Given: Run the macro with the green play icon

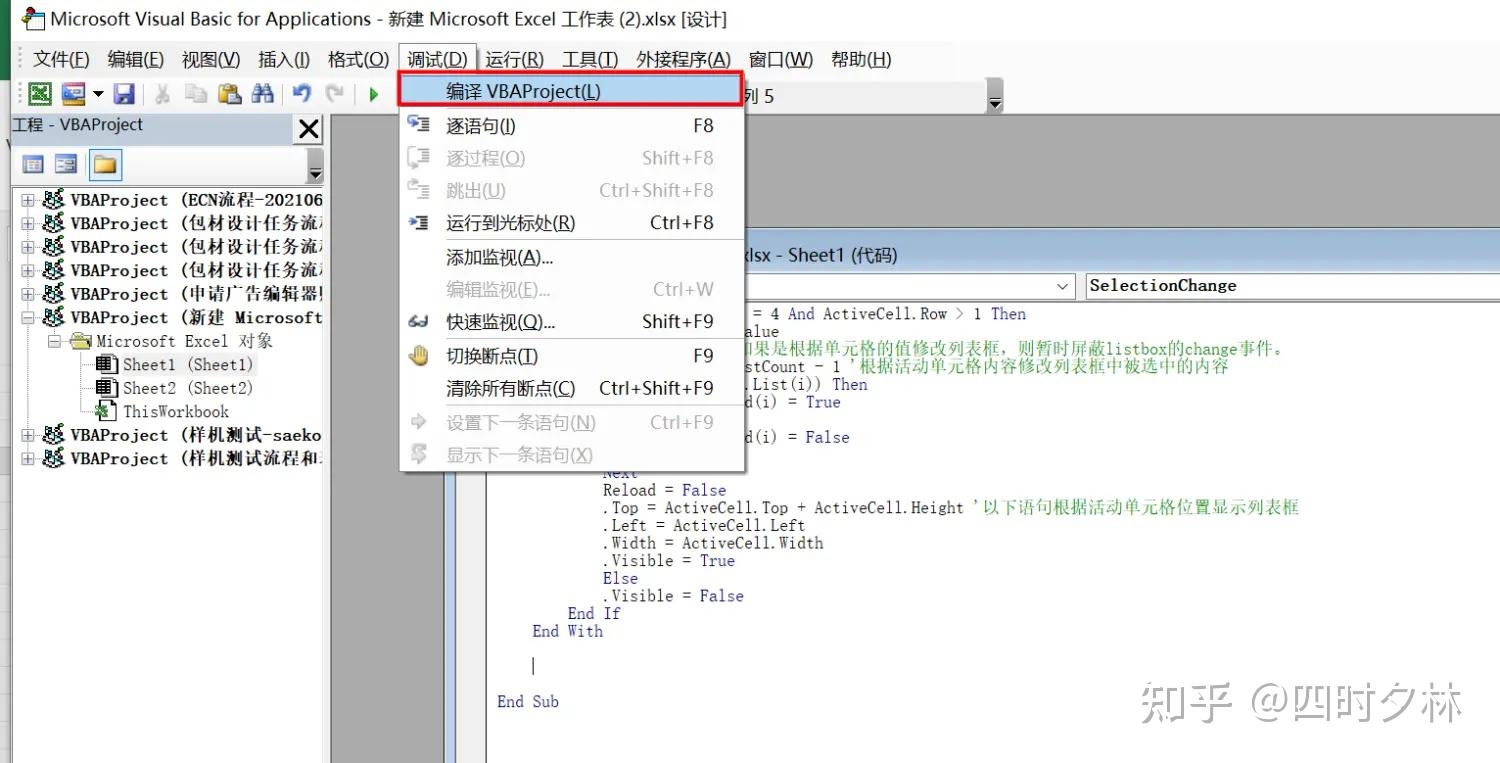Looking at the screenshot, I should [x=373, y=94].
